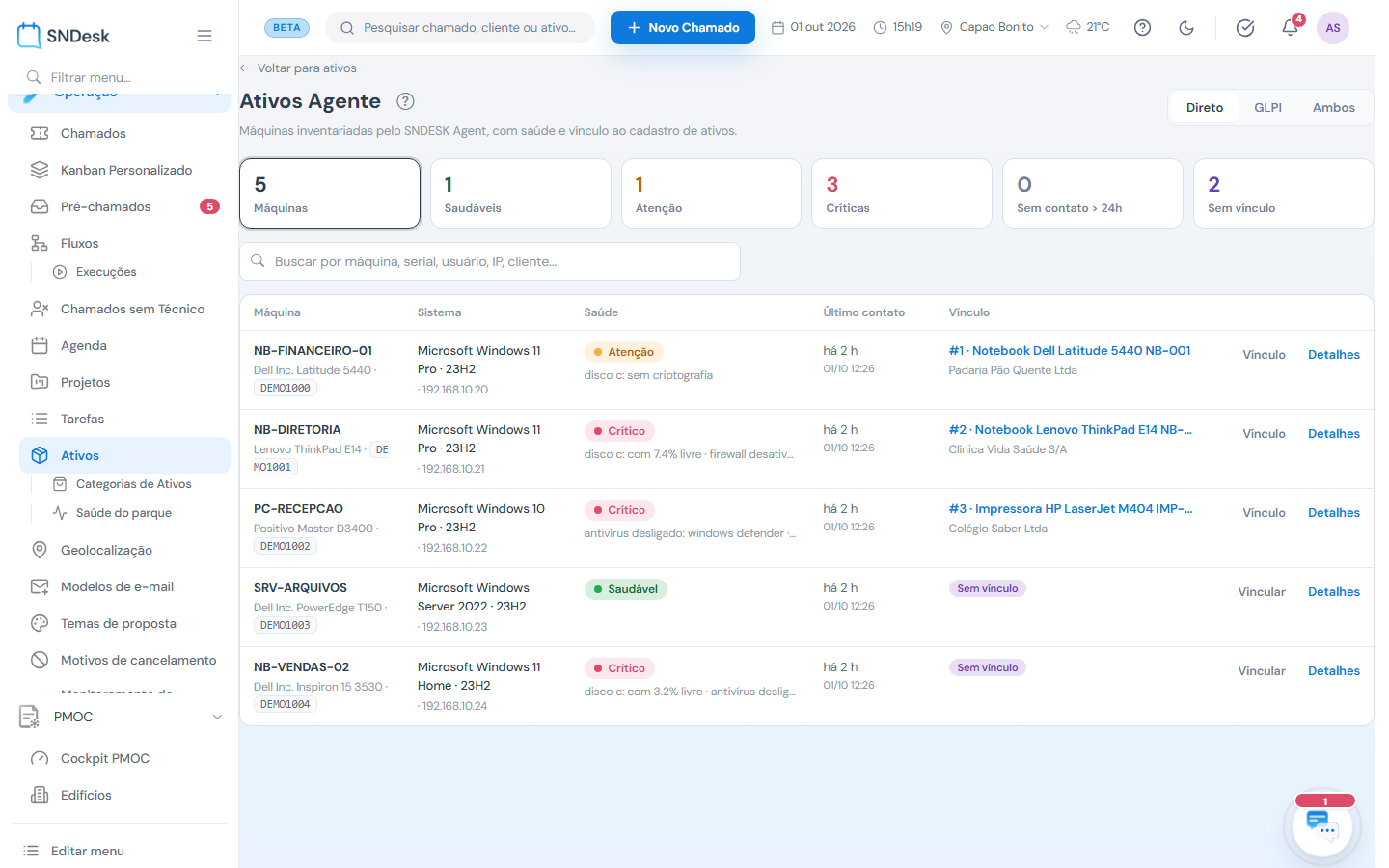The image size is (1389, 868).
Task: Focus the global search chamado field
Action: pyautogui.click(x=460, y=28)
